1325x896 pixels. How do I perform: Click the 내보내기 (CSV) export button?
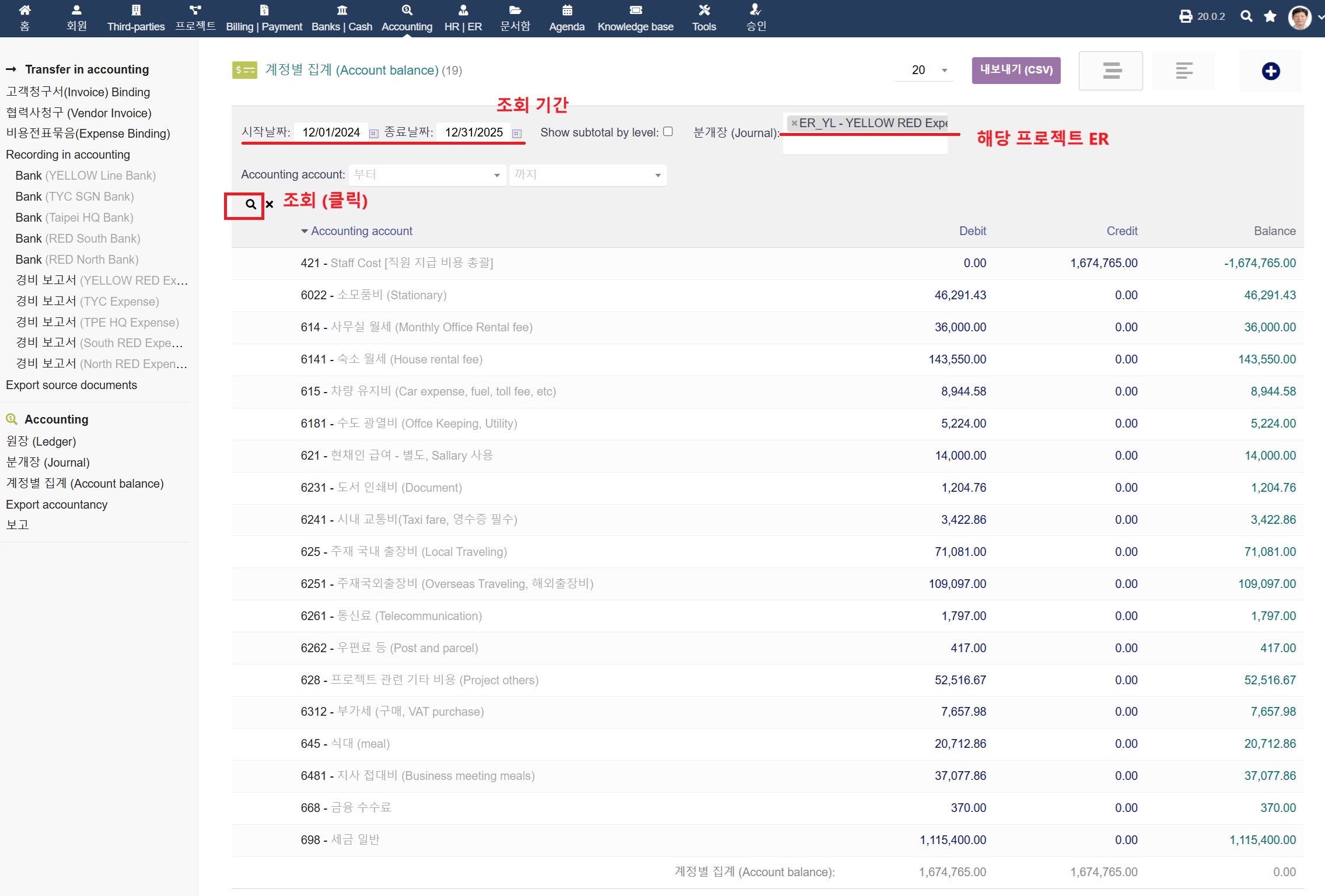(1016, 70)
